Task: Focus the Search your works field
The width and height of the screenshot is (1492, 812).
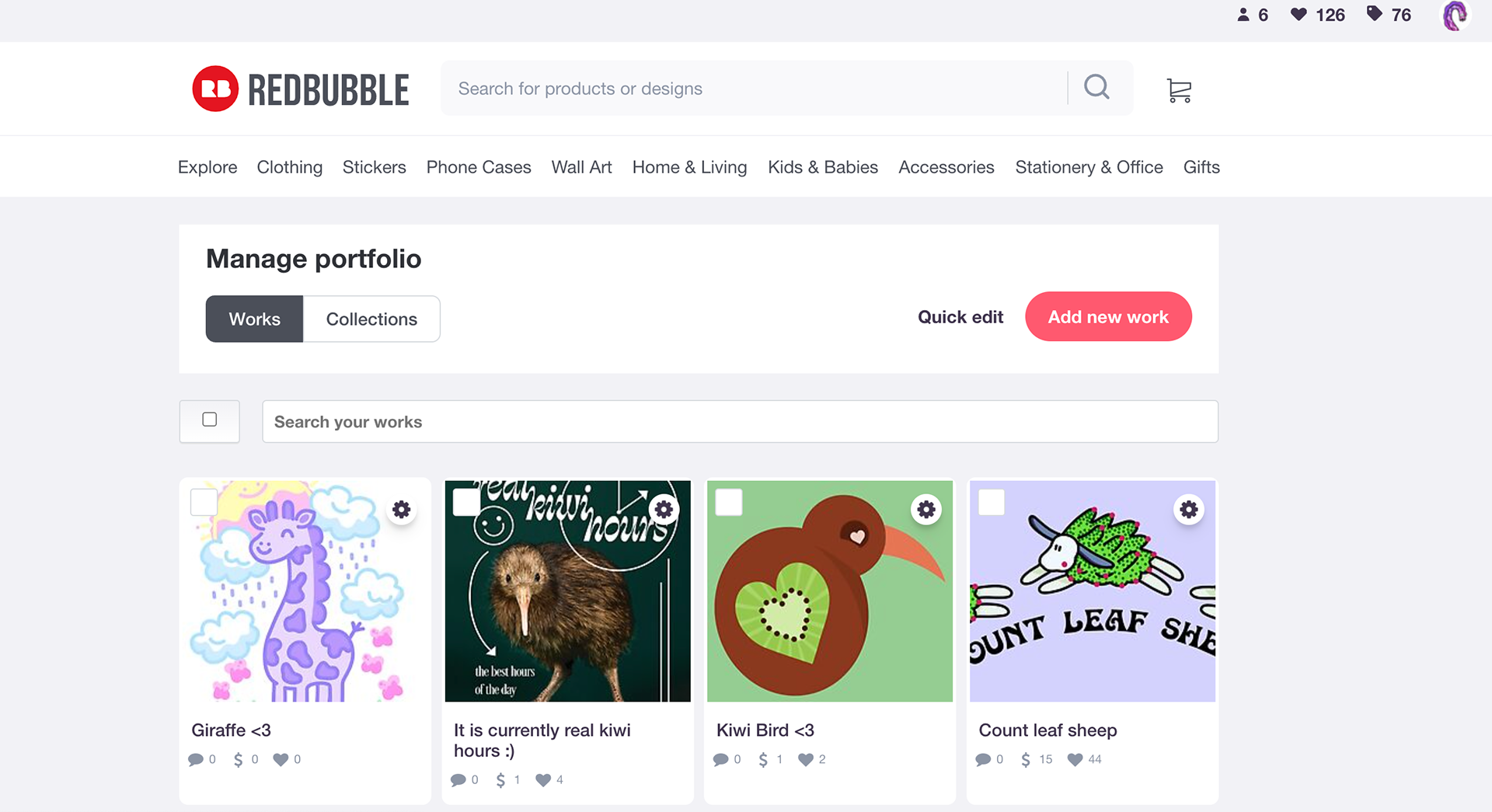Action: coord(740,422)
